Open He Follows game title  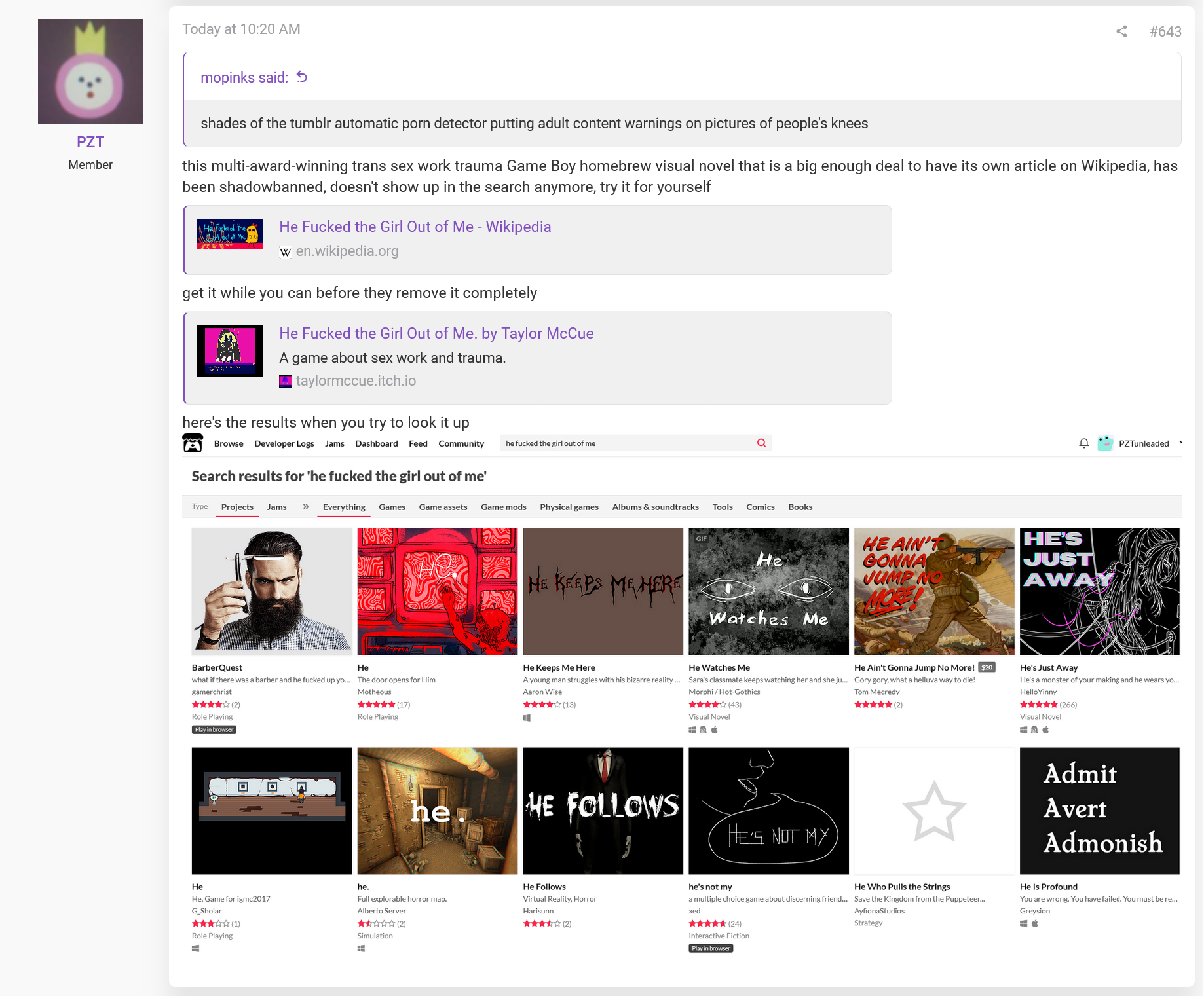(544, 887)
